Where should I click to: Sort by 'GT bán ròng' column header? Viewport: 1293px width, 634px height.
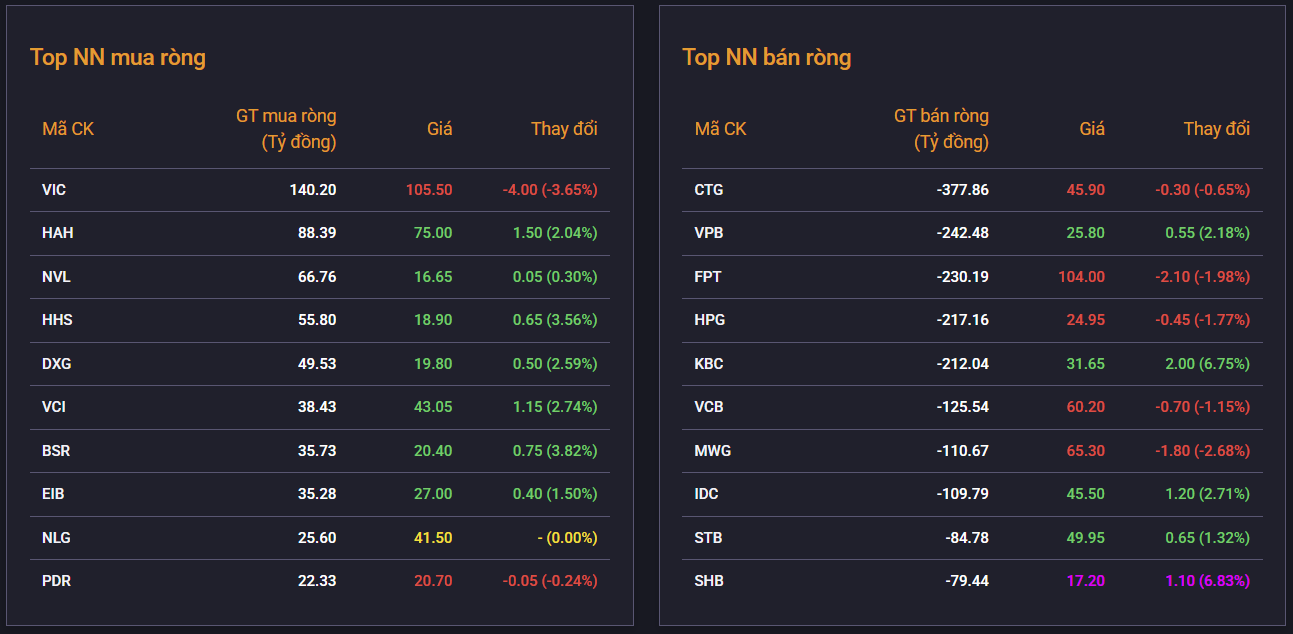point(940,129)
